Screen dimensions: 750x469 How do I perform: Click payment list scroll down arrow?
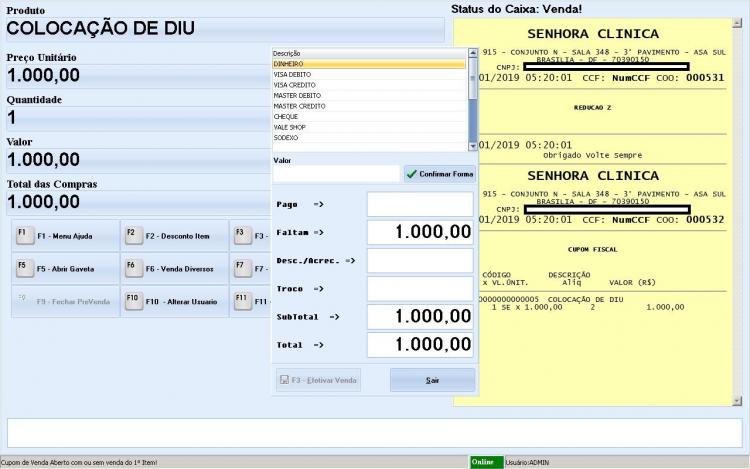click(x=473, y=147)
